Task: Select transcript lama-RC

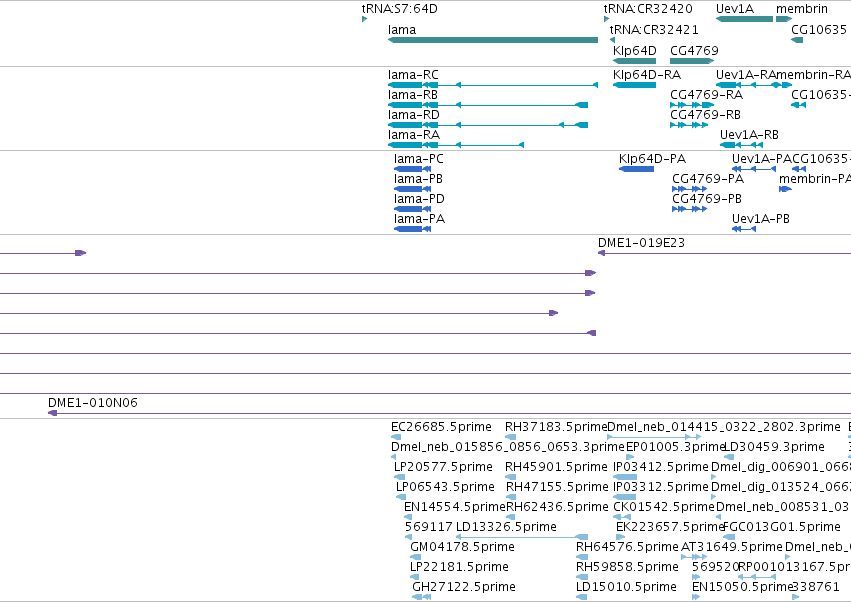Action: point(493,85)
